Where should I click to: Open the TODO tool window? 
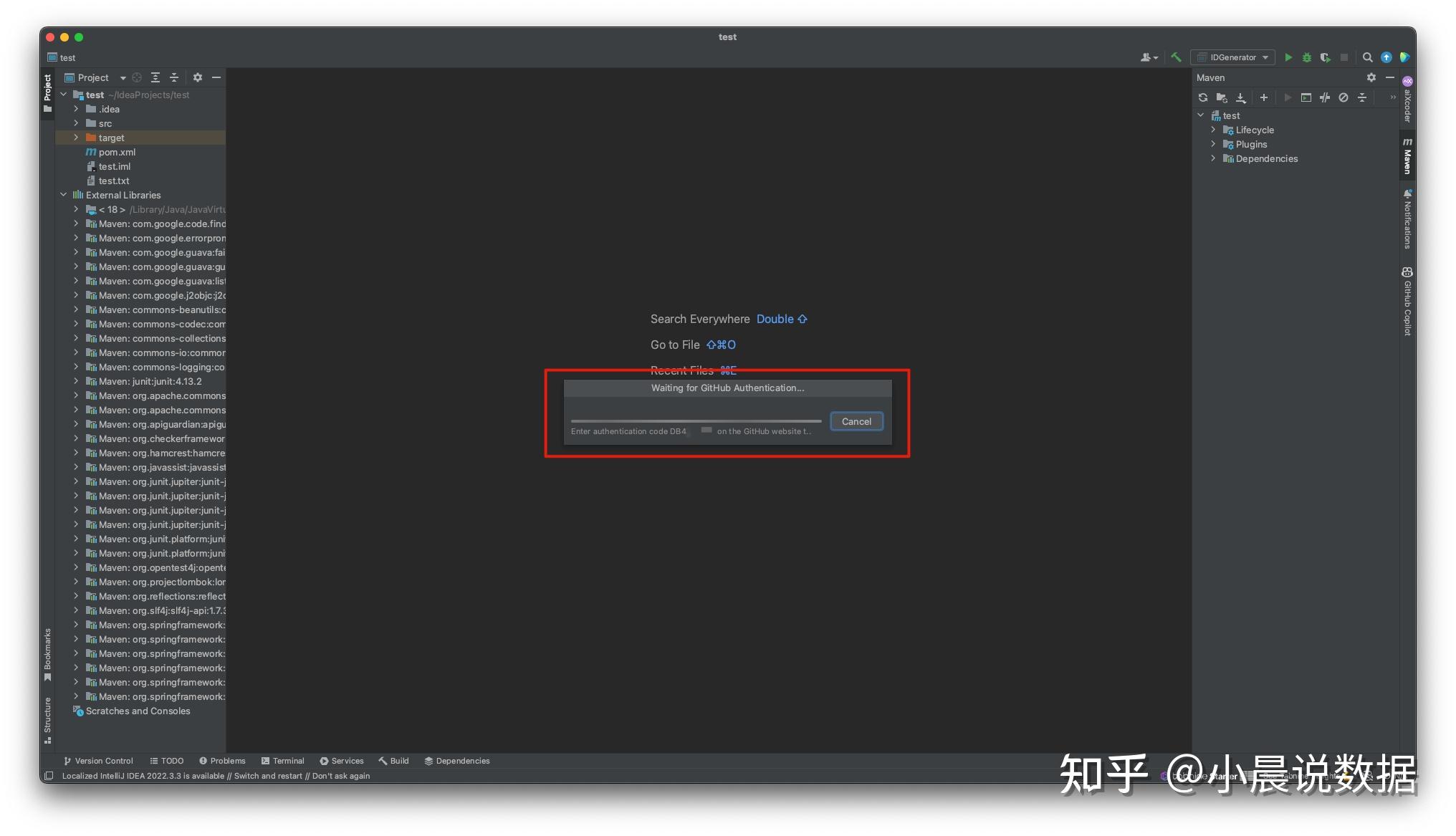(x=167, y=761)
